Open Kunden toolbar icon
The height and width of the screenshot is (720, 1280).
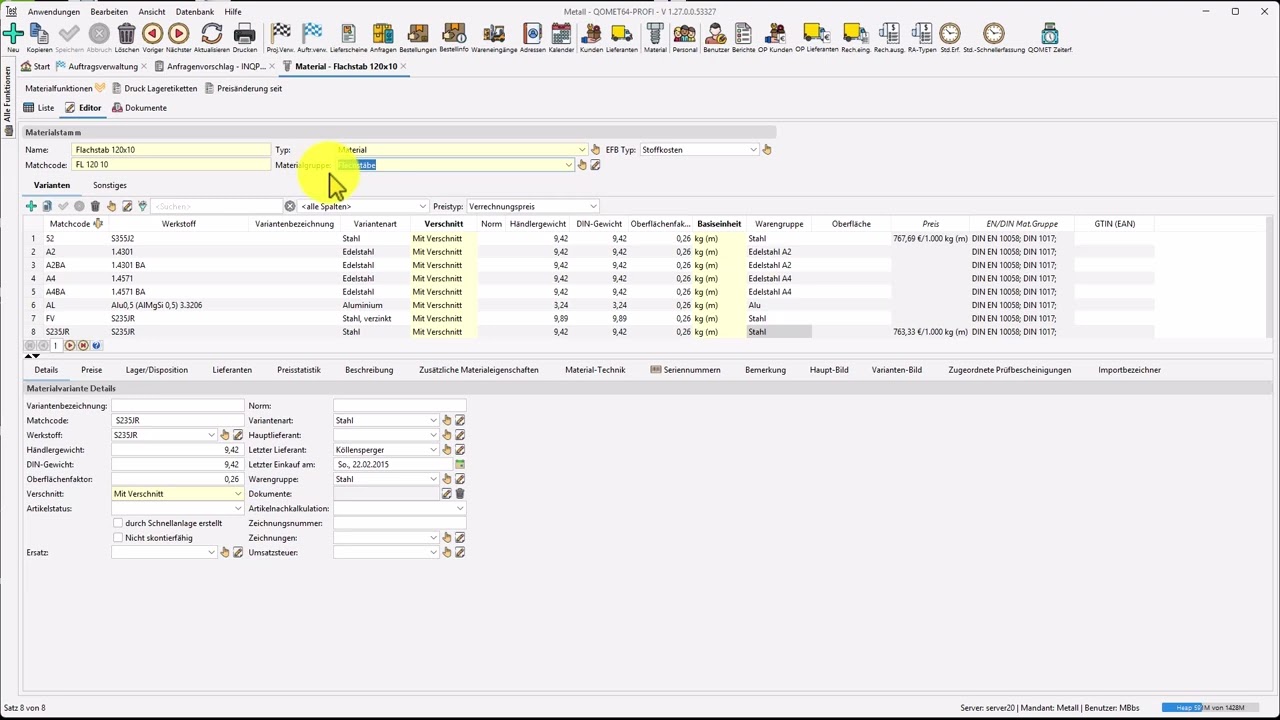click(591, 34)
